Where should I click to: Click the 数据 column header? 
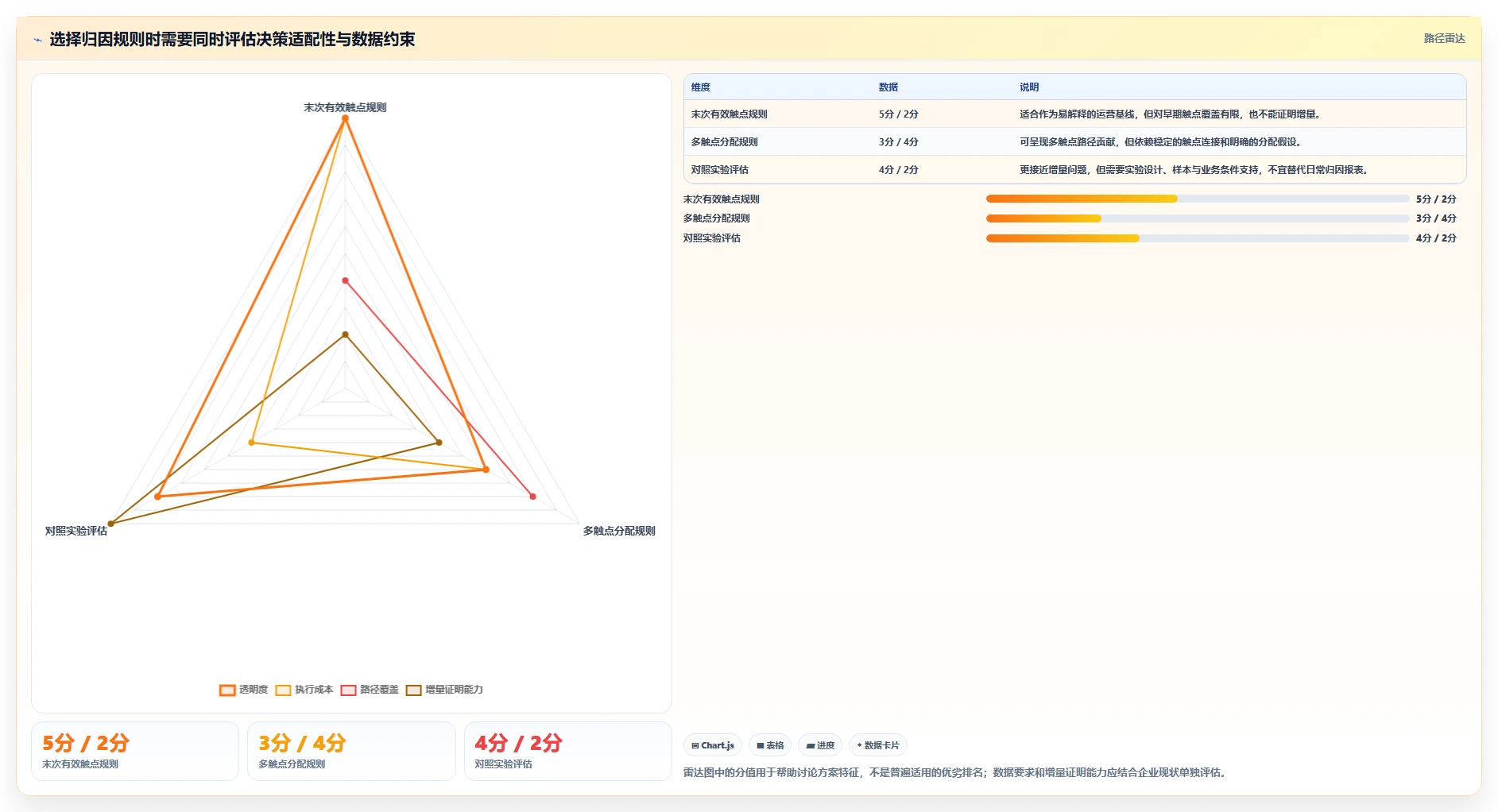point(888,87)
